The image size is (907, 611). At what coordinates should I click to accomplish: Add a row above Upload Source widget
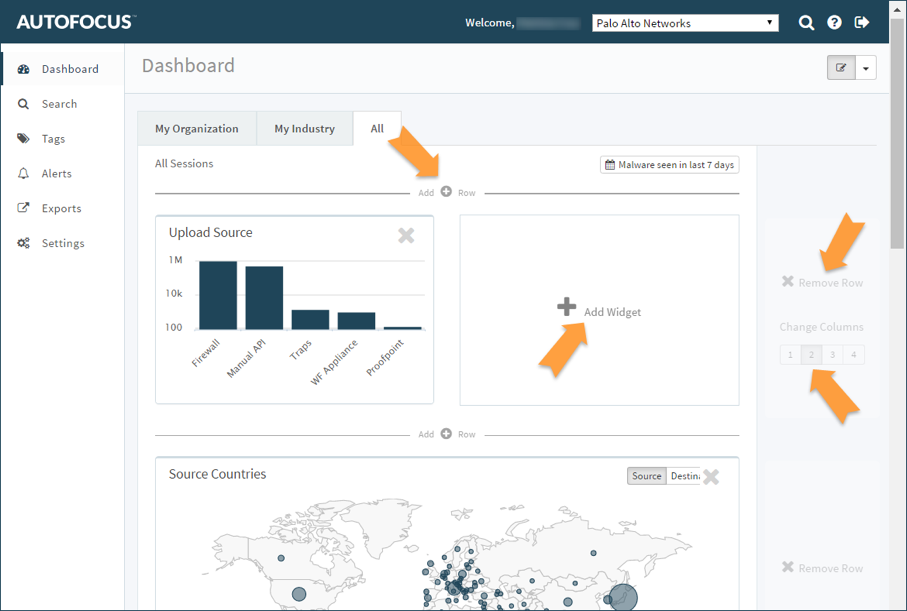[x=447, y=192]
